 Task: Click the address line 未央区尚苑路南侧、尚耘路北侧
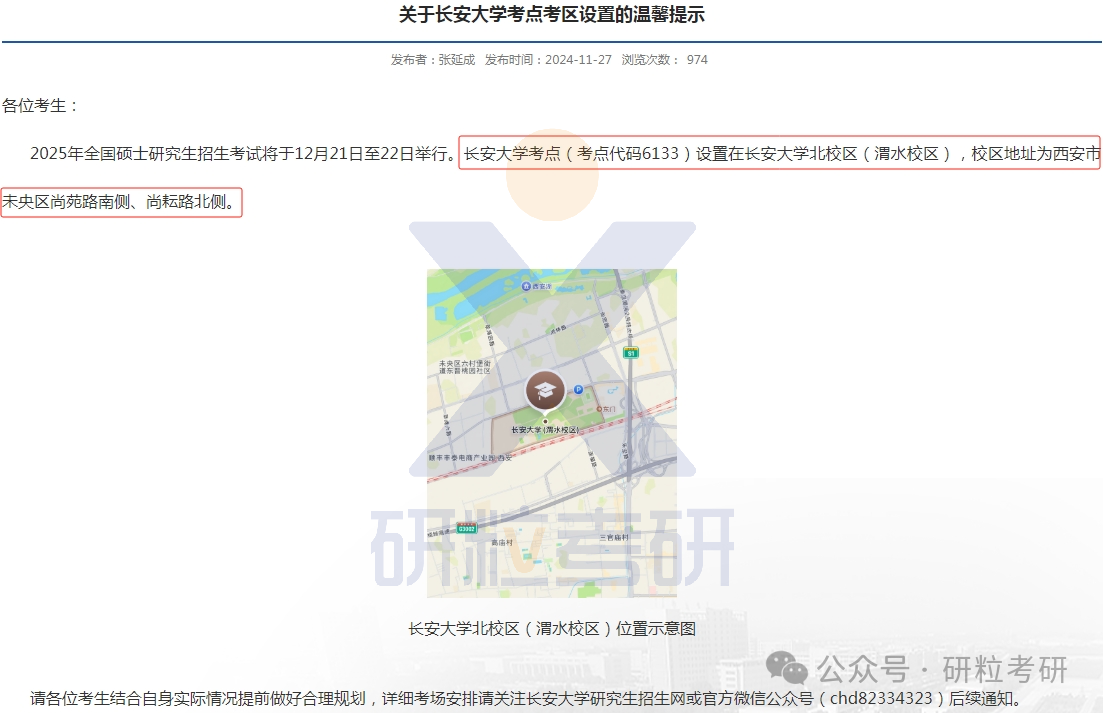117,202
